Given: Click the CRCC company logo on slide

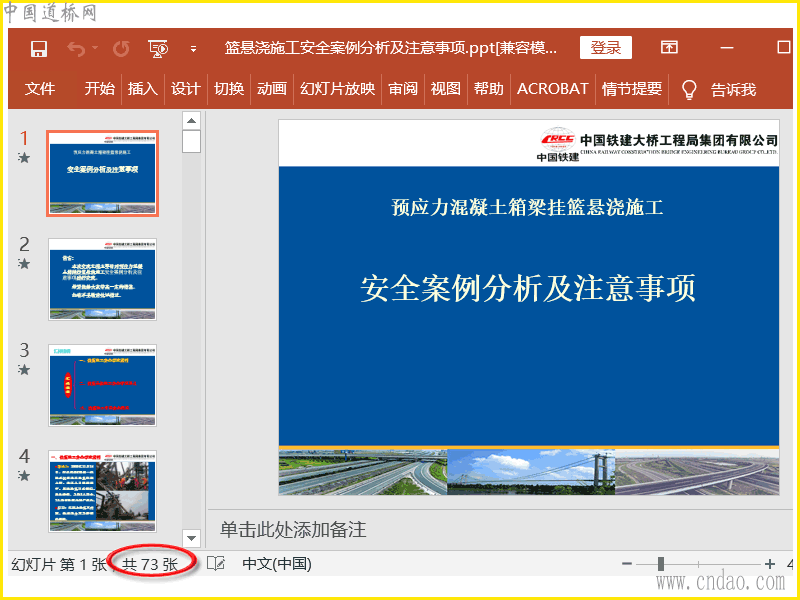Looking at the screenshot, I should coord(558,144).
